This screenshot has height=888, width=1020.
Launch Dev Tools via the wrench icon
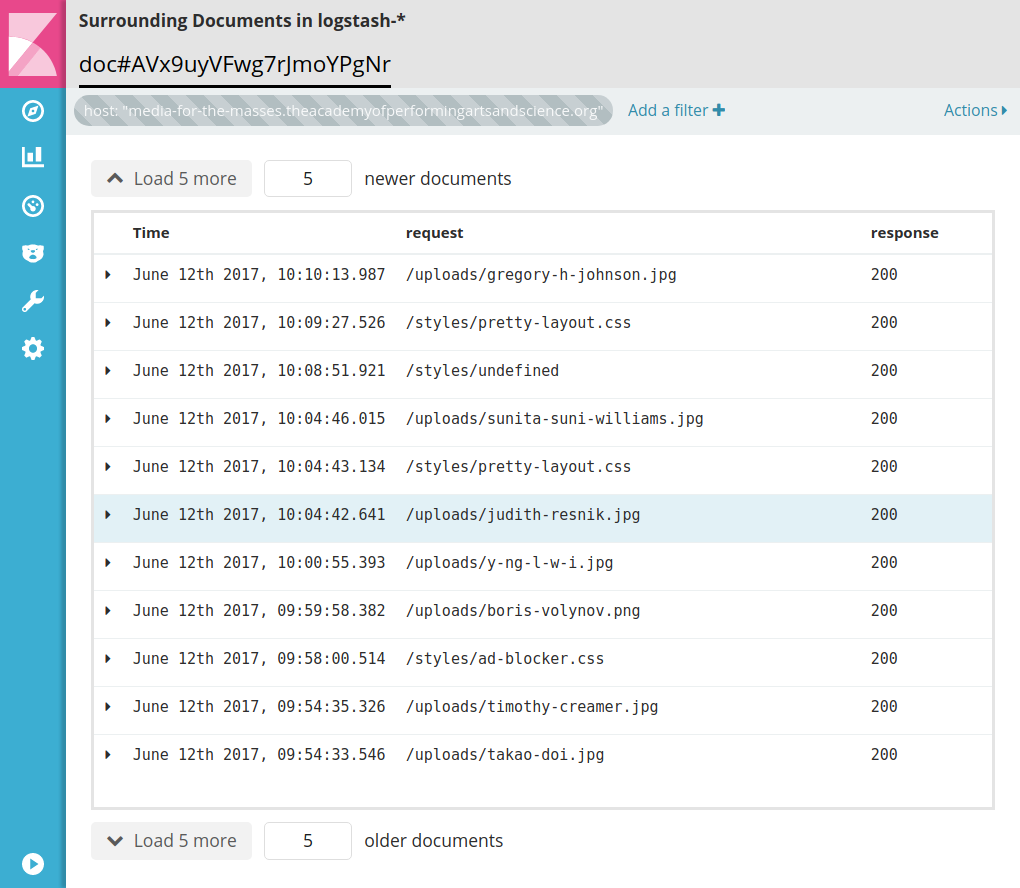[x=32, y=300]
